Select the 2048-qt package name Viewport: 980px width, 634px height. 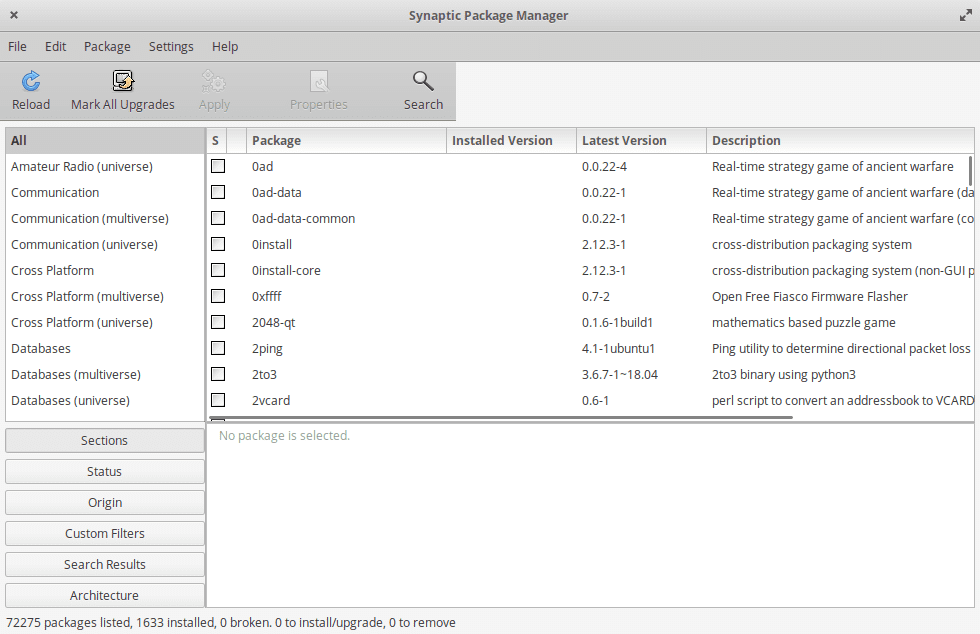[273, 323]
